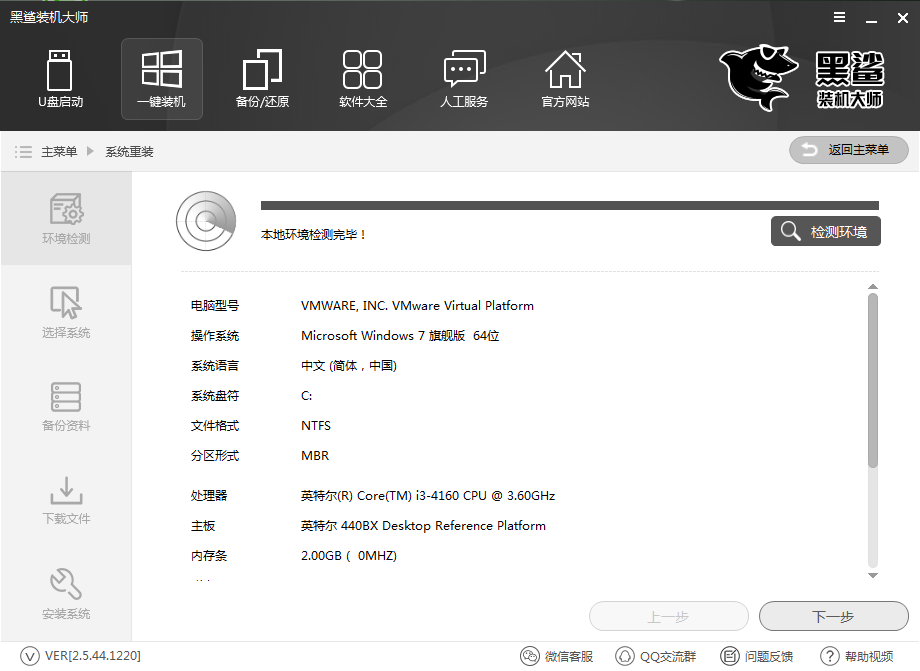
Task: Click the 检测环境 detect environment button
Action: (x=825, y=231)
